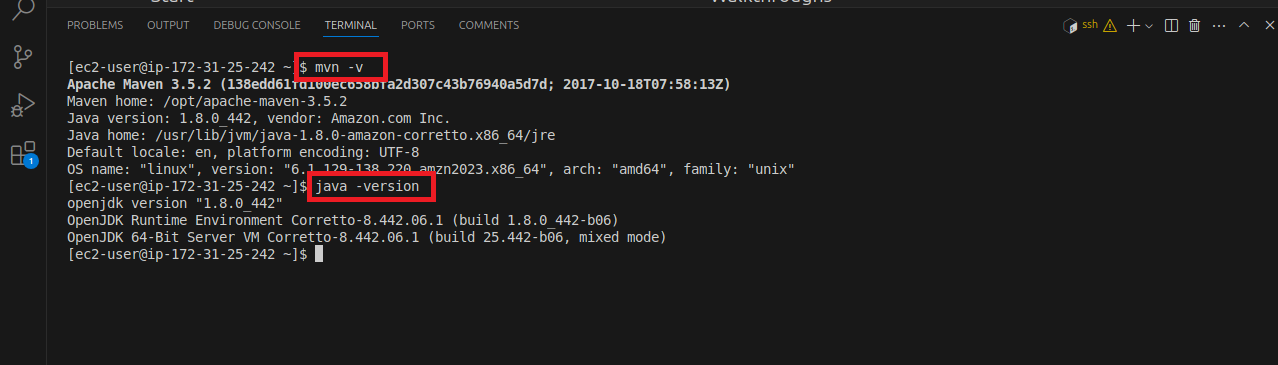Open the more actions ellipsis menu
Viewport: 1278px width, 365px height.
(1218, 25)
